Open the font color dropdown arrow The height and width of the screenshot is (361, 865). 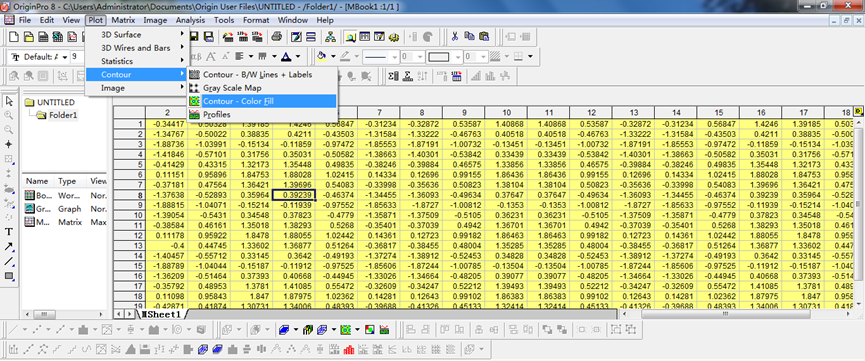pyautogui.click(x=298, y=56)
